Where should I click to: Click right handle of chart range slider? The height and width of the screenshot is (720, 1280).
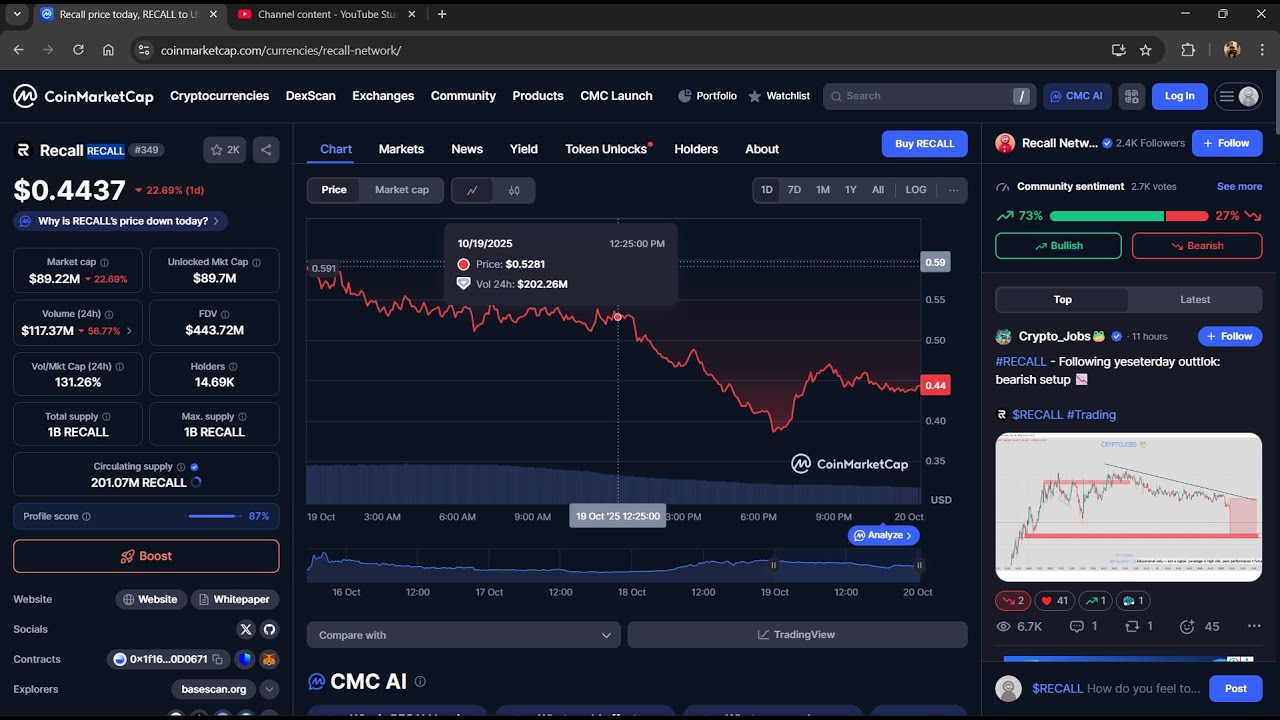coord(919,565)
